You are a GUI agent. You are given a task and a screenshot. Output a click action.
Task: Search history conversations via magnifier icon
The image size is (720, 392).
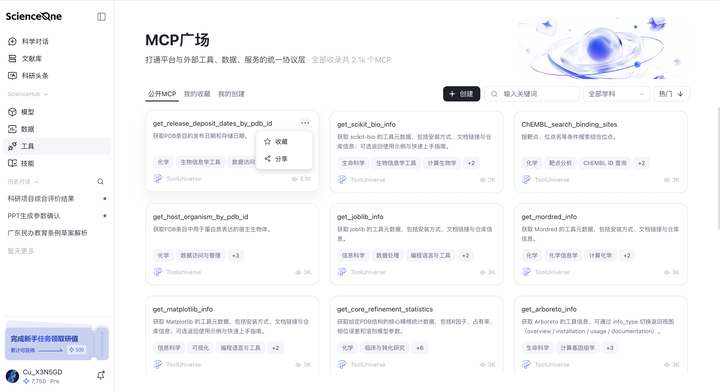pyautogui.click(x=100, y=182)
